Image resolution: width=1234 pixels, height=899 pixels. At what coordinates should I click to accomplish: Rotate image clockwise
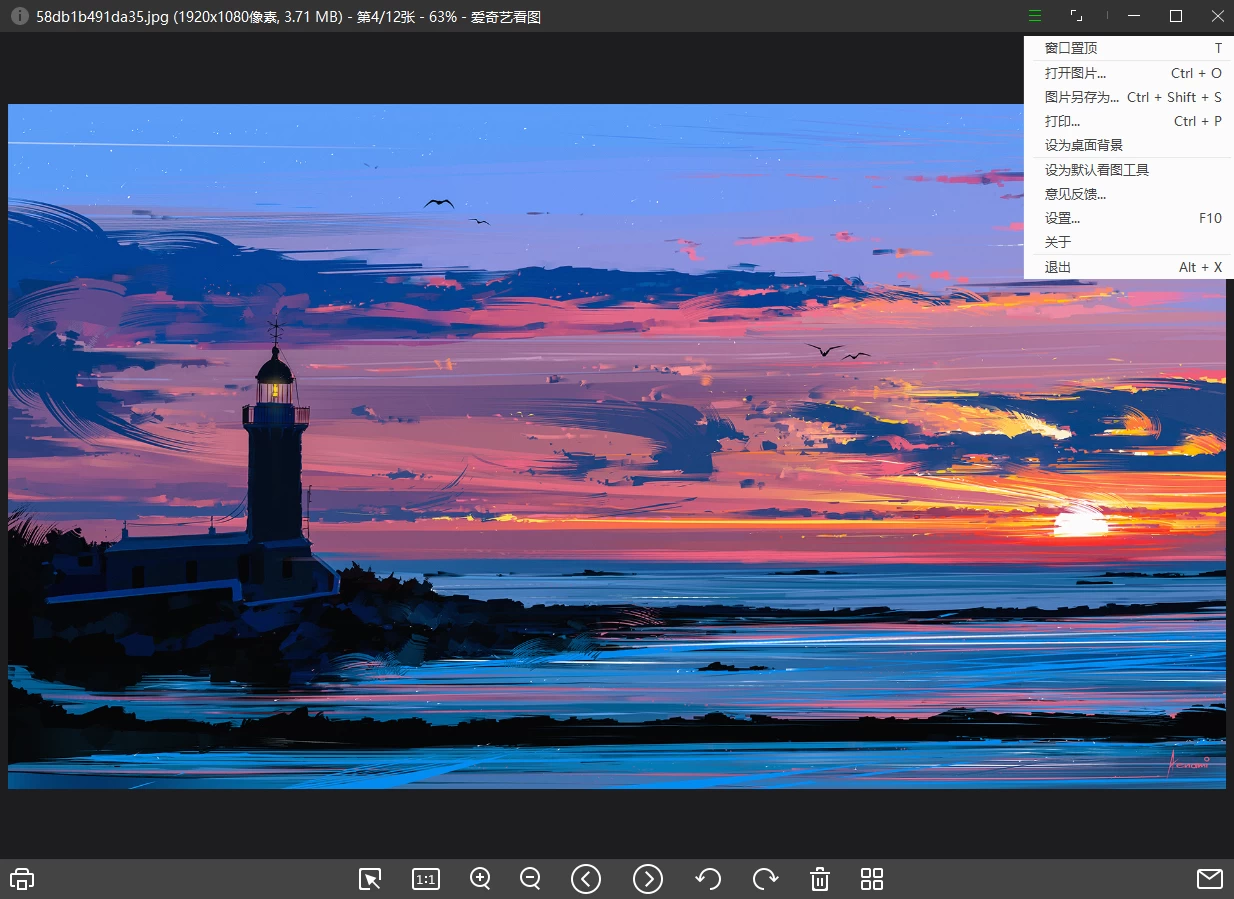(x=765, y=879)
